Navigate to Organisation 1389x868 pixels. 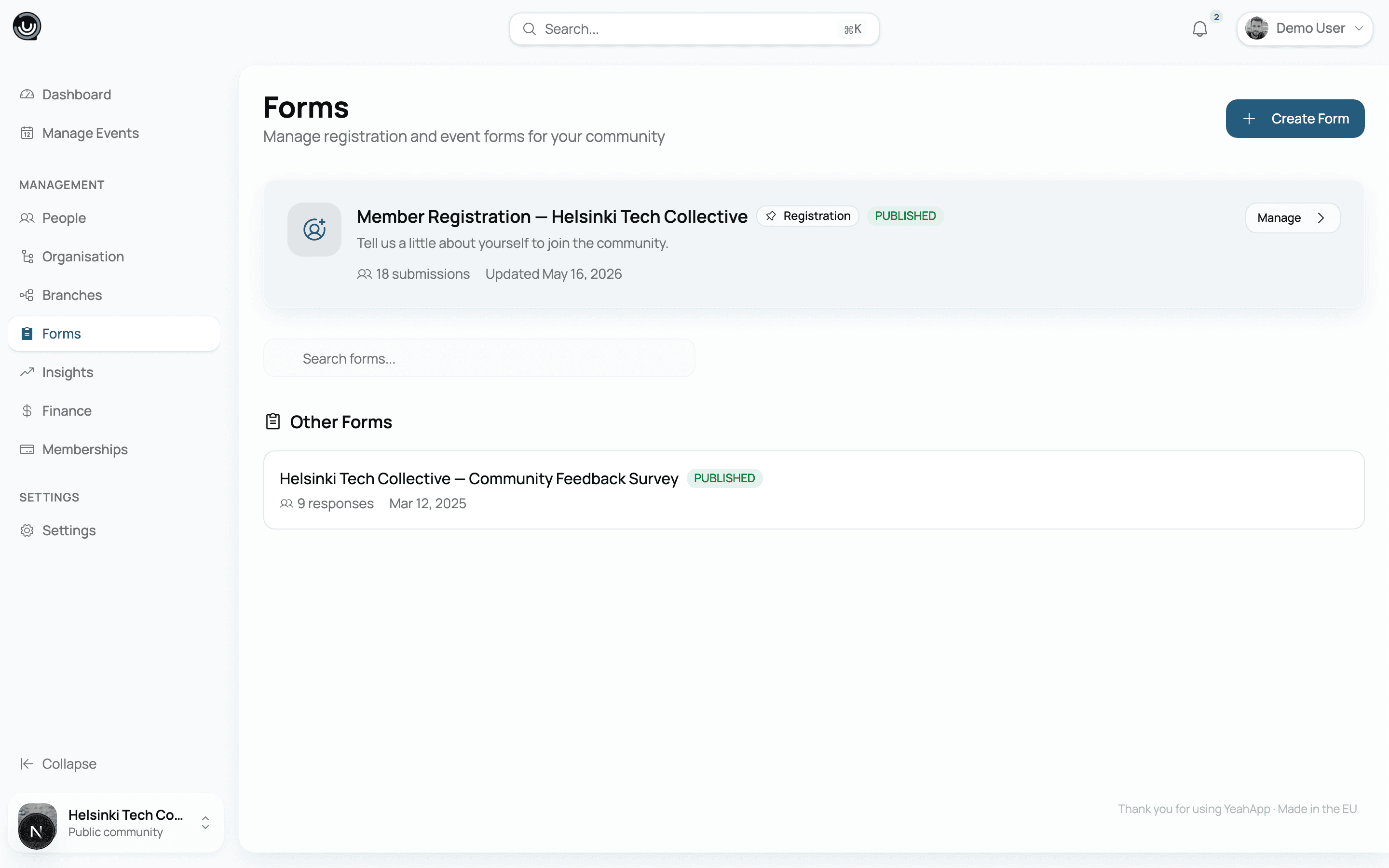(114, 257)
